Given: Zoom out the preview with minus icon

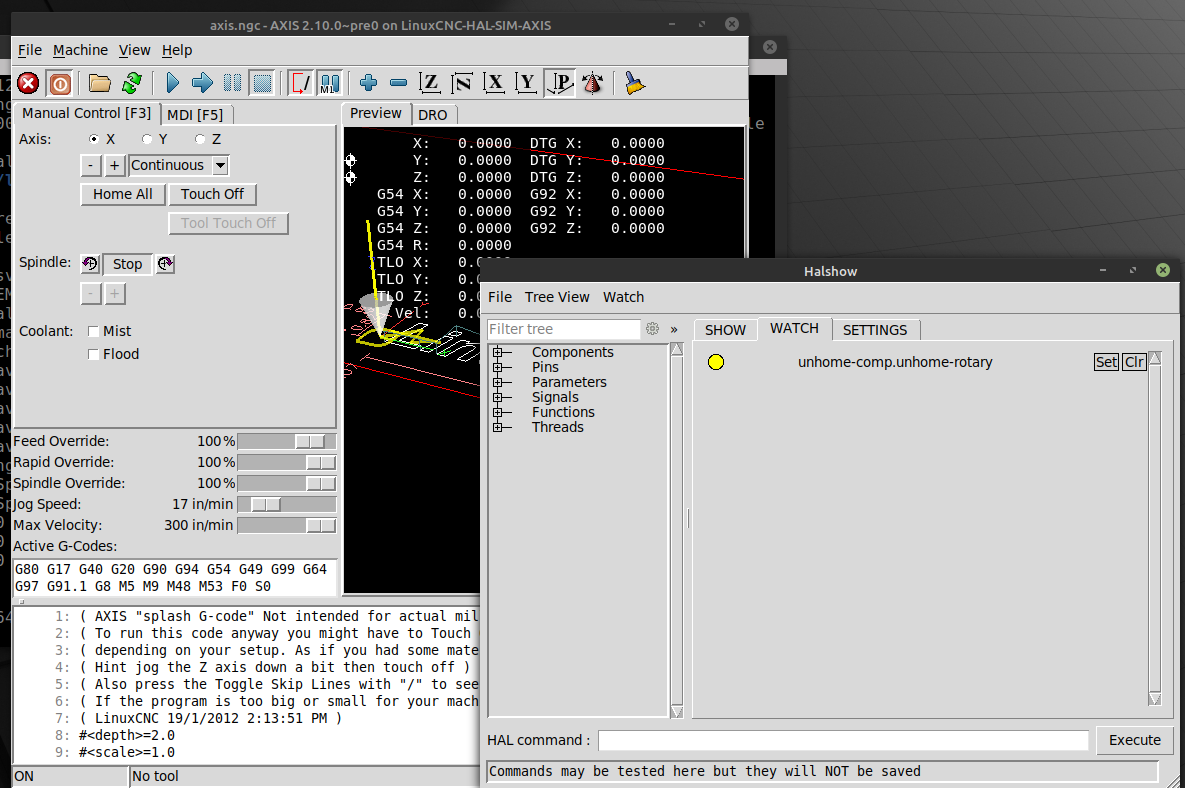Looking at the screenshot, I should point(398,83).
